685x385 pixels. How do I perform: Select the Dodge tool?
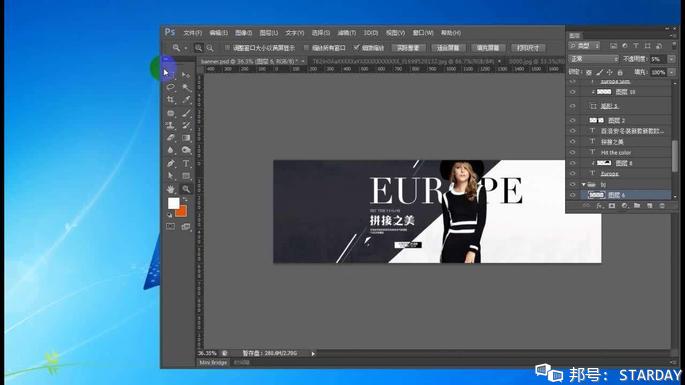pyautogui.click(x=186, y=150)
